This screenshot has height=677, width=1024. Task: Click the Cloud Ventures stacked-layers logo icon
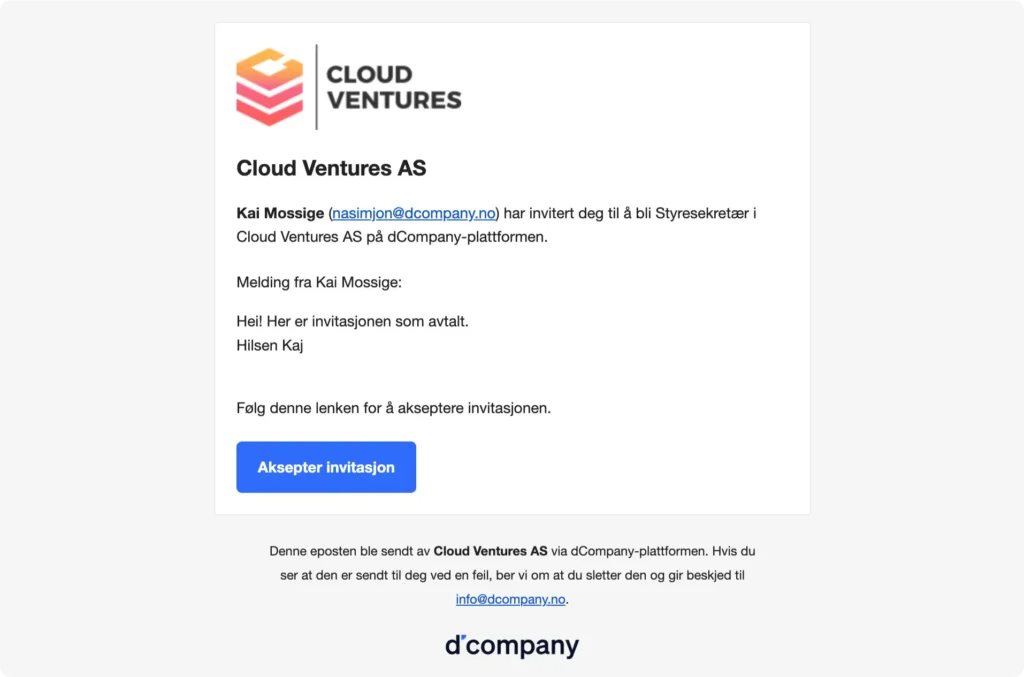tap(269, 87)
